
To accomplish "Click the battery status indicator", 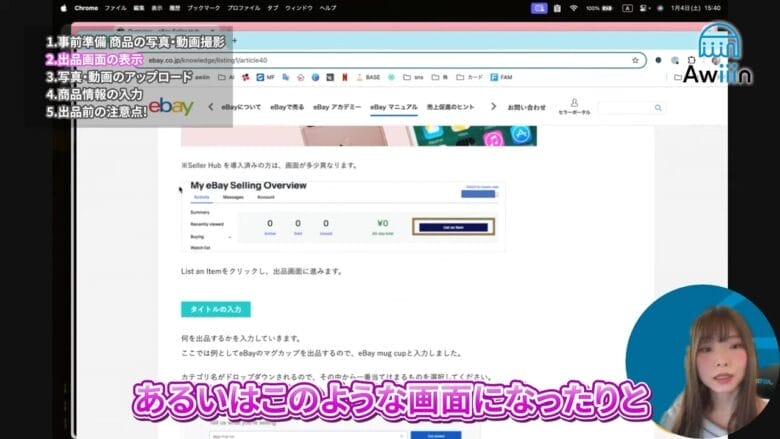I will pos(599,8).
